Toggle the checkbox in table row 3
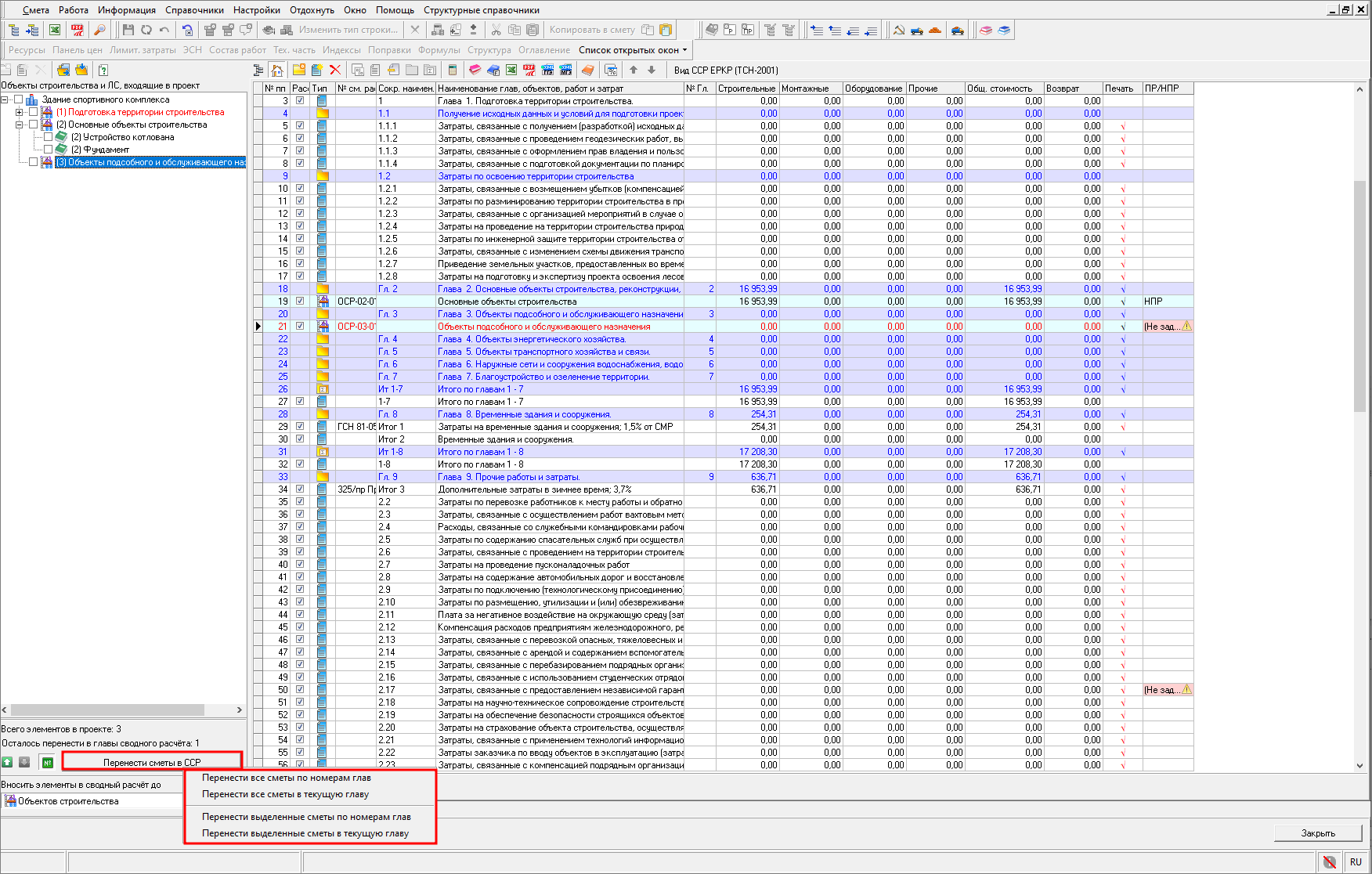This screenshot has width=1372, height=874. click(x=300, y=101)
